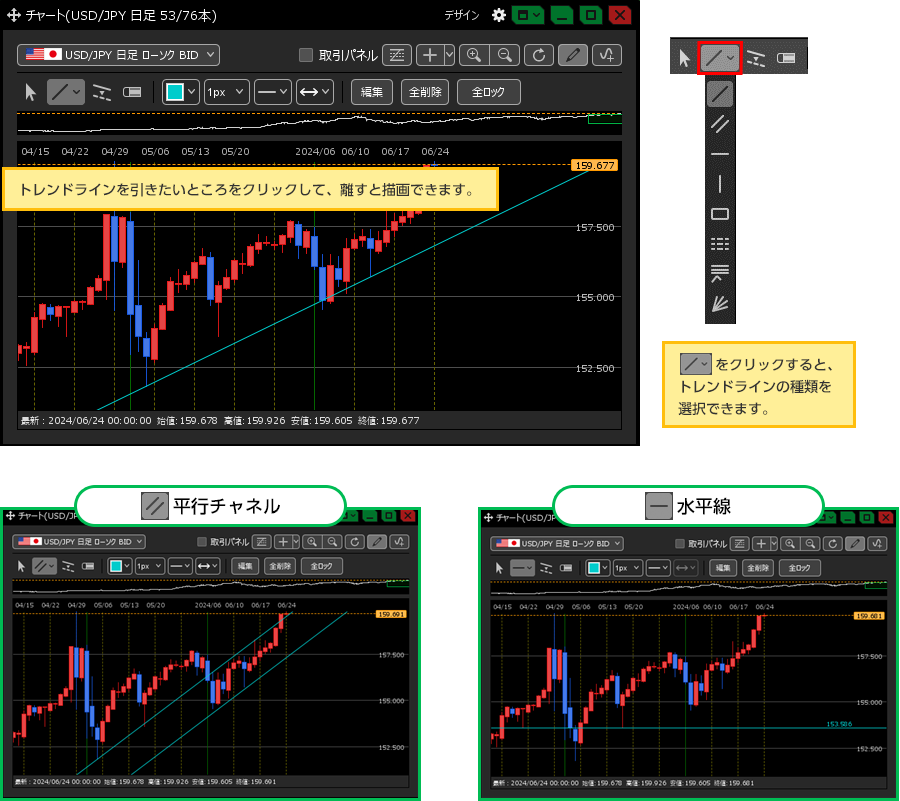The width and height of the screenshot is (900, 801).
Task: Toggle the pencil drawing mode in 平行チャネル window
Action: (377, 542)
